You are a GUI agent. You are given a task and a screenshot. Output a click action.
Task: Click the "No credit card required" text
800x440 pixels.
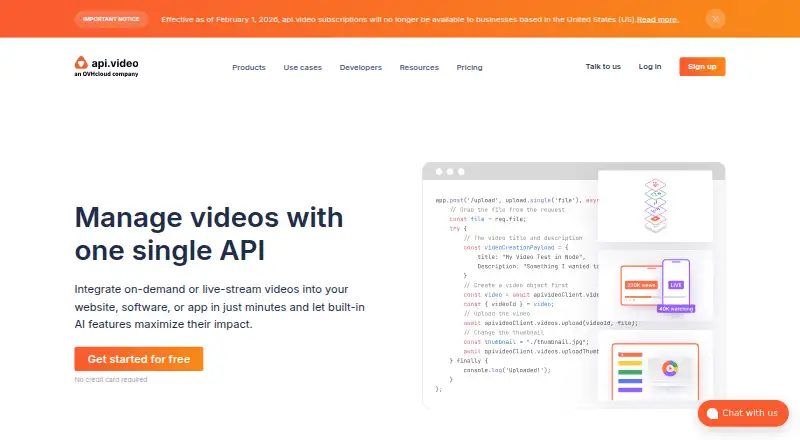111,379
